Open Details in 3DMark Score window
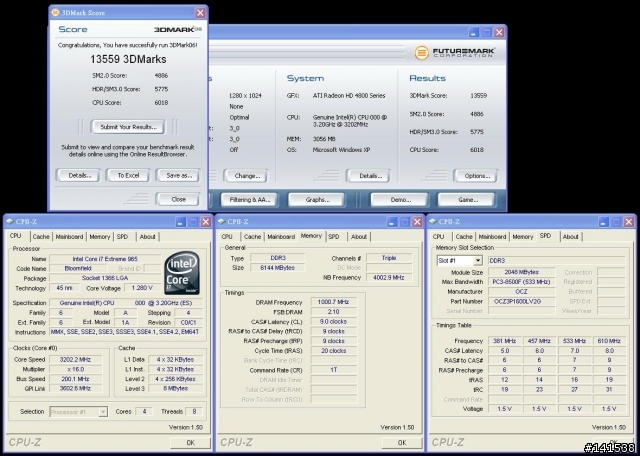The width and height of the screenshot is (640, 456). (x=77, y=176)
